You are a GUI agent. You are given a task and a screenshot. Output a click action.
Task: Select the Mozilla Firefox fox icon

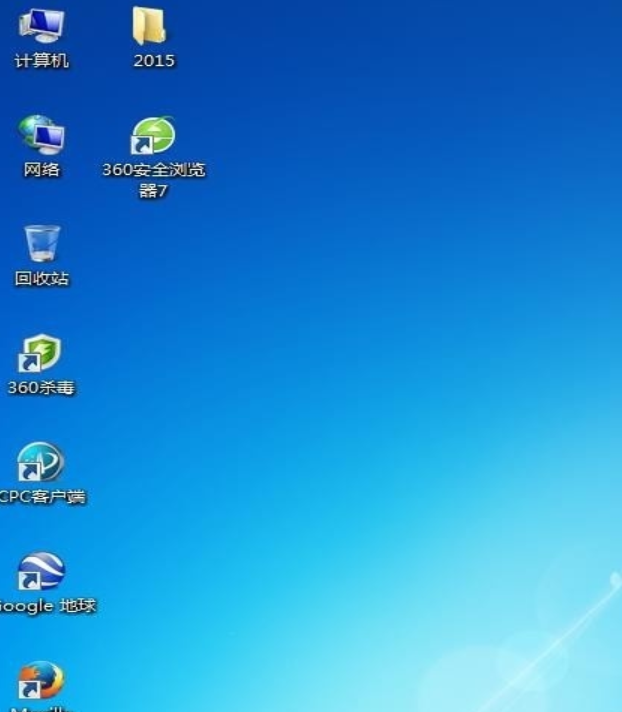(41, 681)
